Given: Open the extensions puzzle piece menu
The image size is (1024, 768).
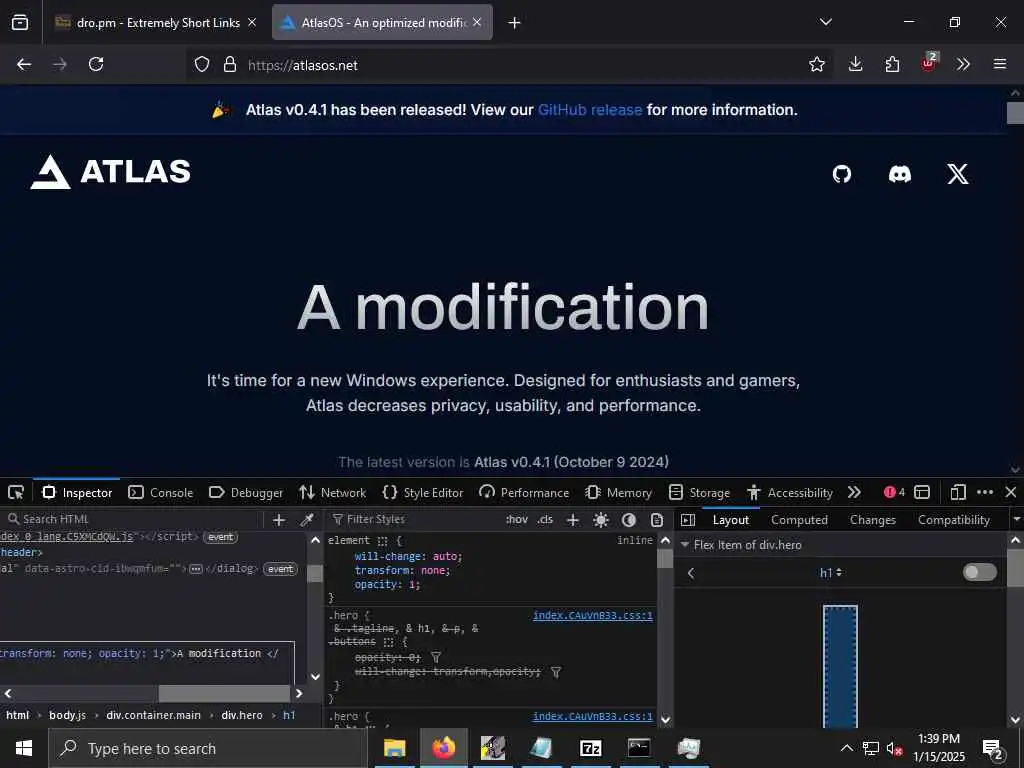Looking at the screenshot, I should (892, 64).
